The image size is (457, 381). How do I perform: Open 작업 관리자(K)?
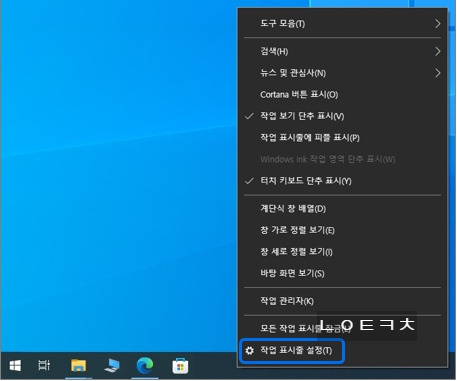(x=343, y=301)
